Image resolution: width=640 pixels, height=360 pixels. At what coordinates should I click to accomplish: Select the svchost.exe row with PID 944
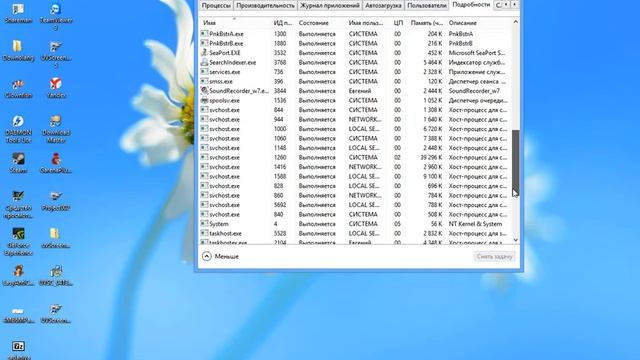coord(355,119)
